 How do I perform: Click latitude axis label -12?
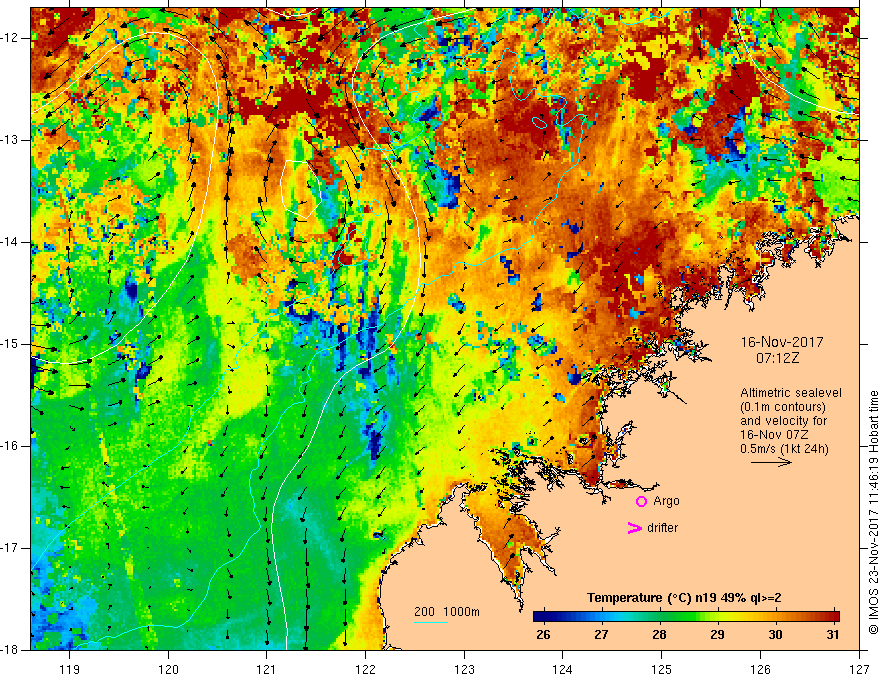11,38
